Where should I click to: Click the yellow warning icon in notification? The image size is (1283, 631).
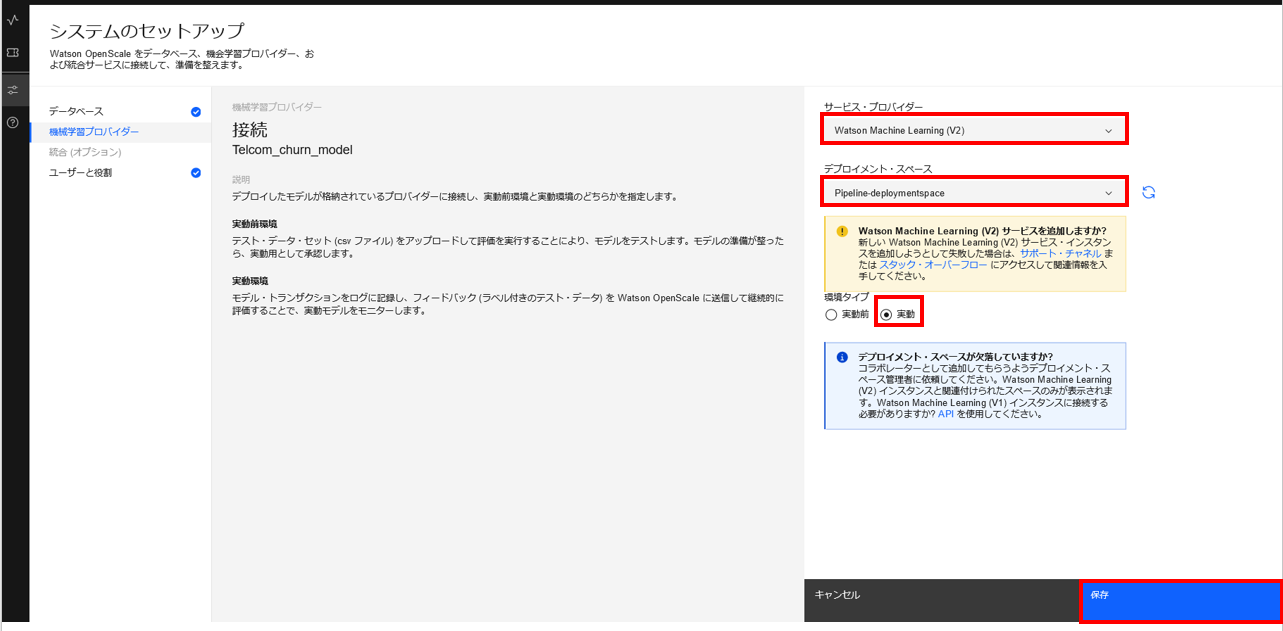tap(842, 230)
